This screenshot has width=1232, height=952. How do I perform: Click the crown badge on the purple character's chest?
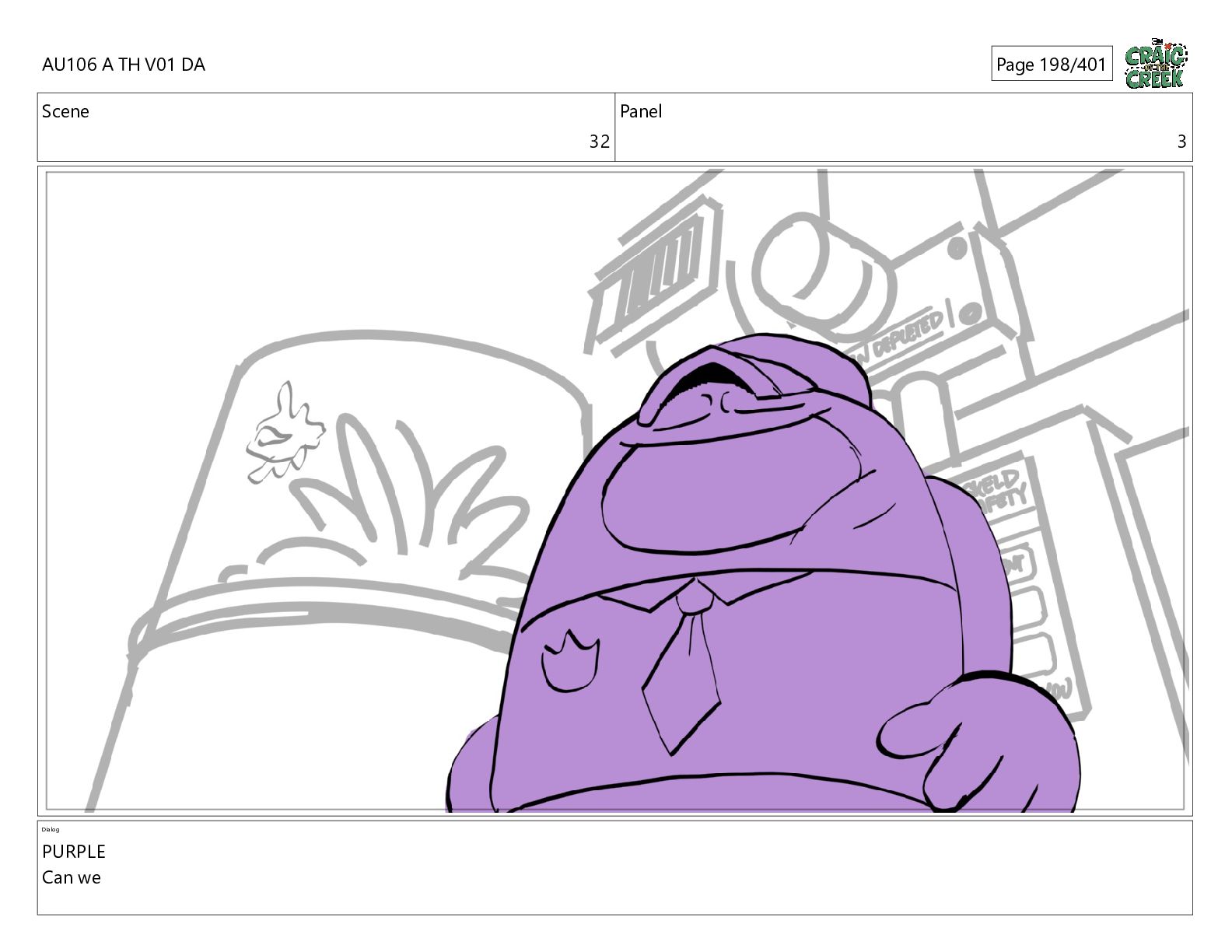click(570, 660)
